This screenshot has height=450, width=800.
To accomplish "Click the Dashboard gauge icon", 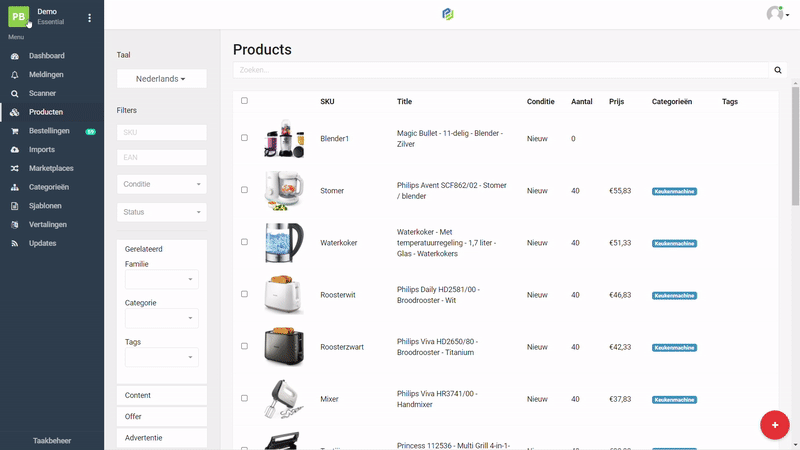I will click(15, 56).
